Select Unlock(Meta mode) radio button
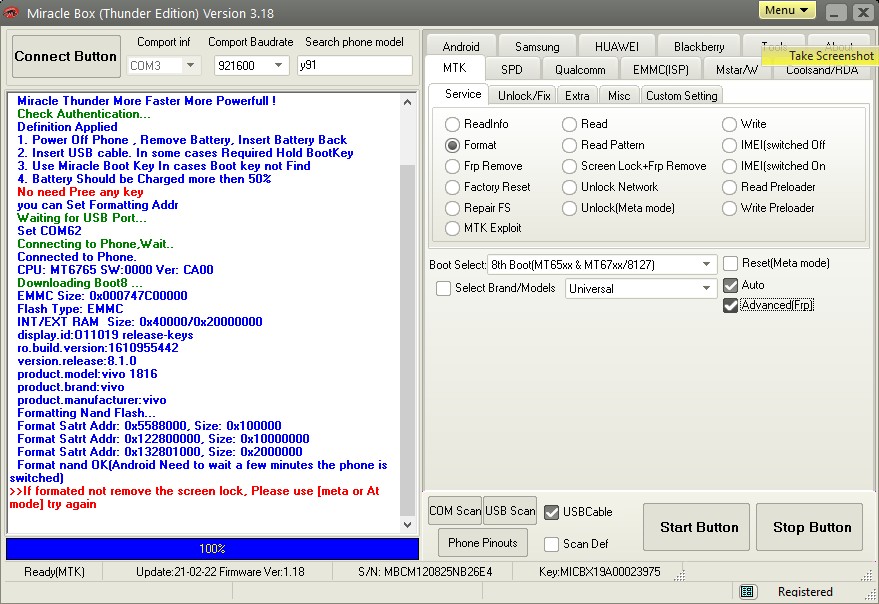879x604 pixels. tap(569, 208)
